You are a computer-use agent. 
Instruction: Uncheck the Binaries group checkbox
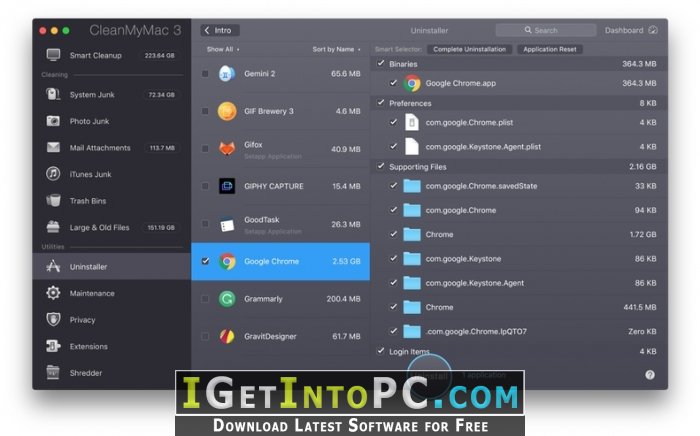[x=380, y=63]
